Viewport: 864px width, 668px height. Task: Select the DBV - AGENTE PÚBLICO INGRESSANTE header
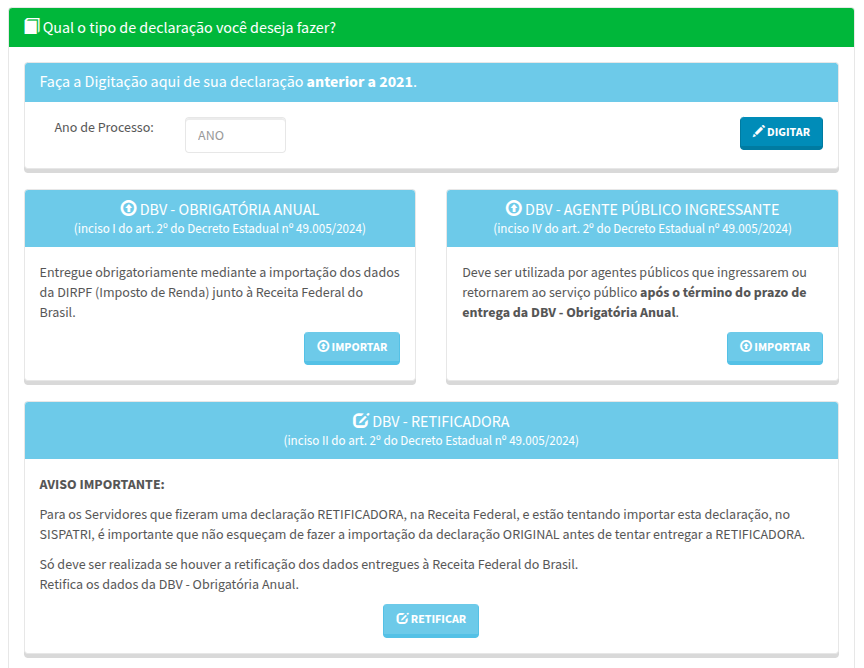click(642, 218)
